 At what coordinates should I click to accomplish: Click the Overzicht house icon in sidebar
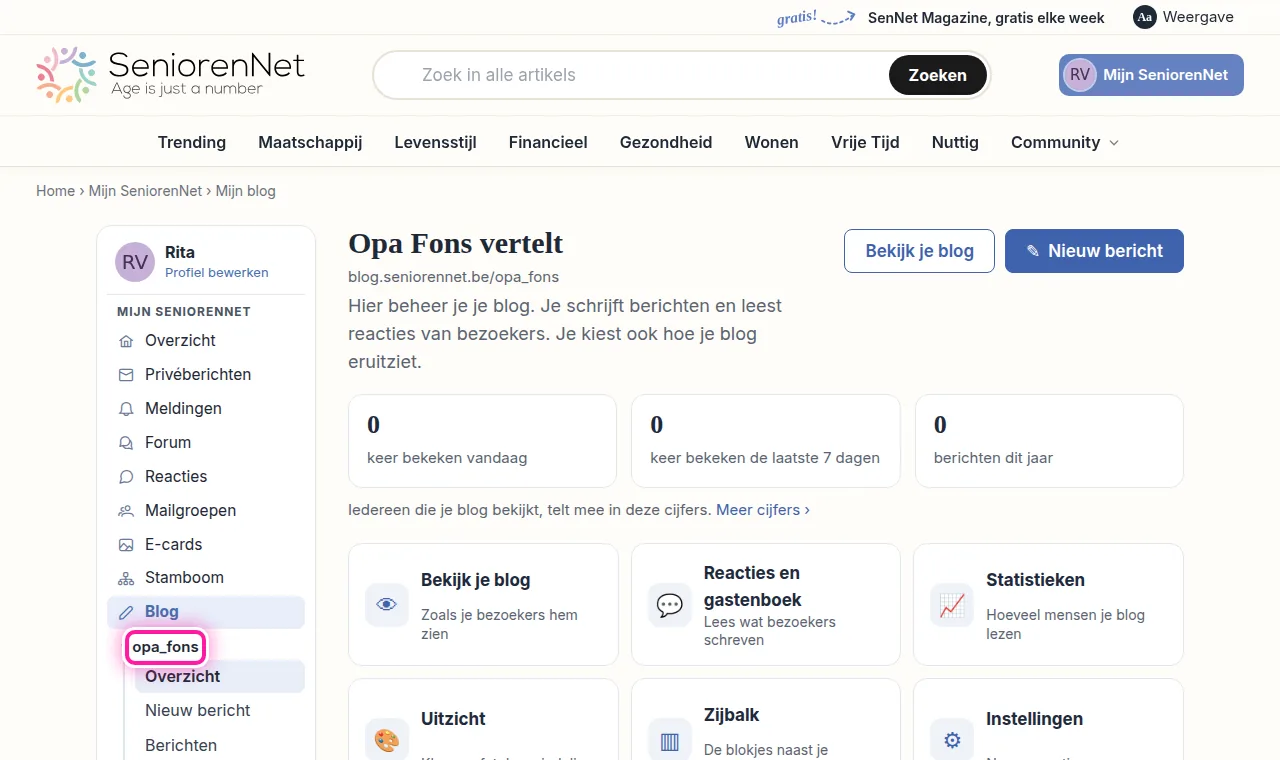click(x=126, y=341)
